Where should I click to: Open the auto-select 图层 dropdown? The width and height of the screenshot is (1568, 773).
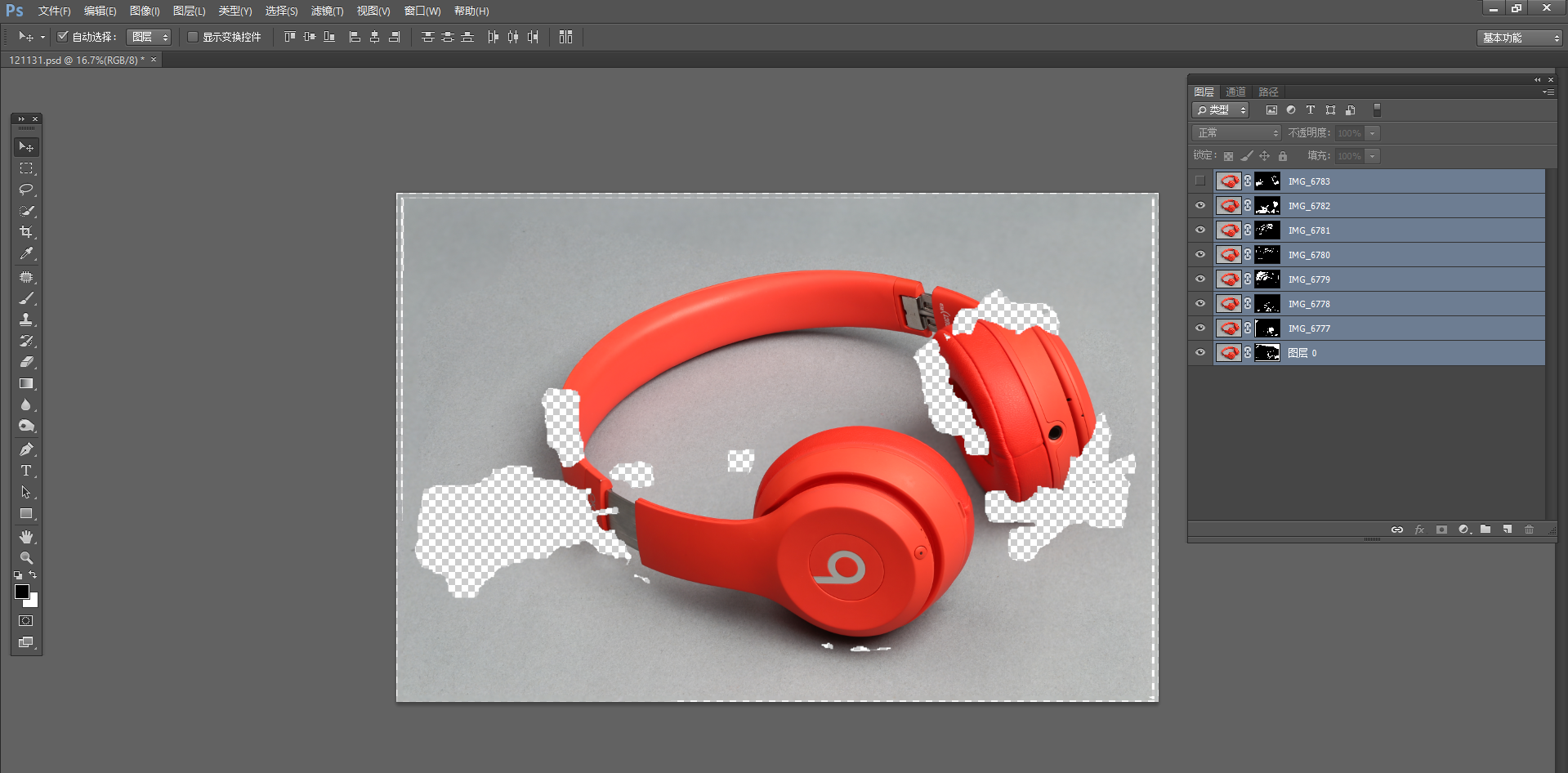click(x=149, y=37)
